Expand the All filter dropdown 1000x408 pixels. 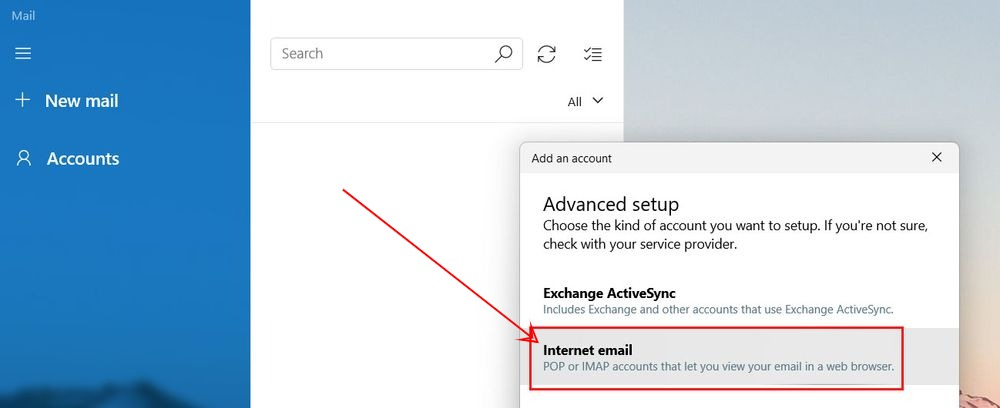pos(585,101)
